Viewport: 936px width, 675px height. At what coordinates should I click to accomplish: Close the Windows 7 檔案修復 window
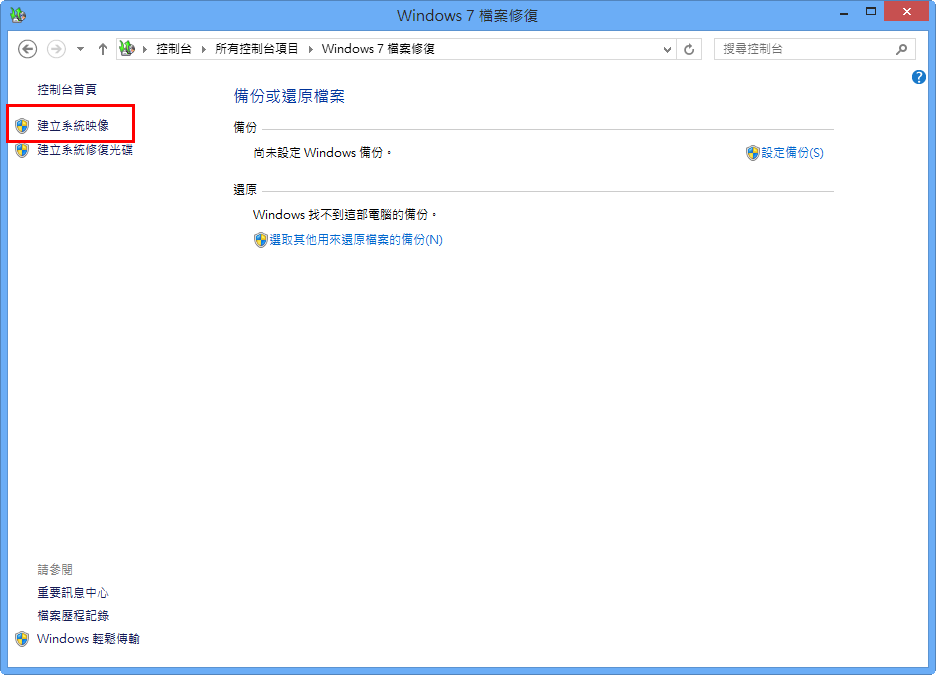pyautogui.click(x=906, y=11)
